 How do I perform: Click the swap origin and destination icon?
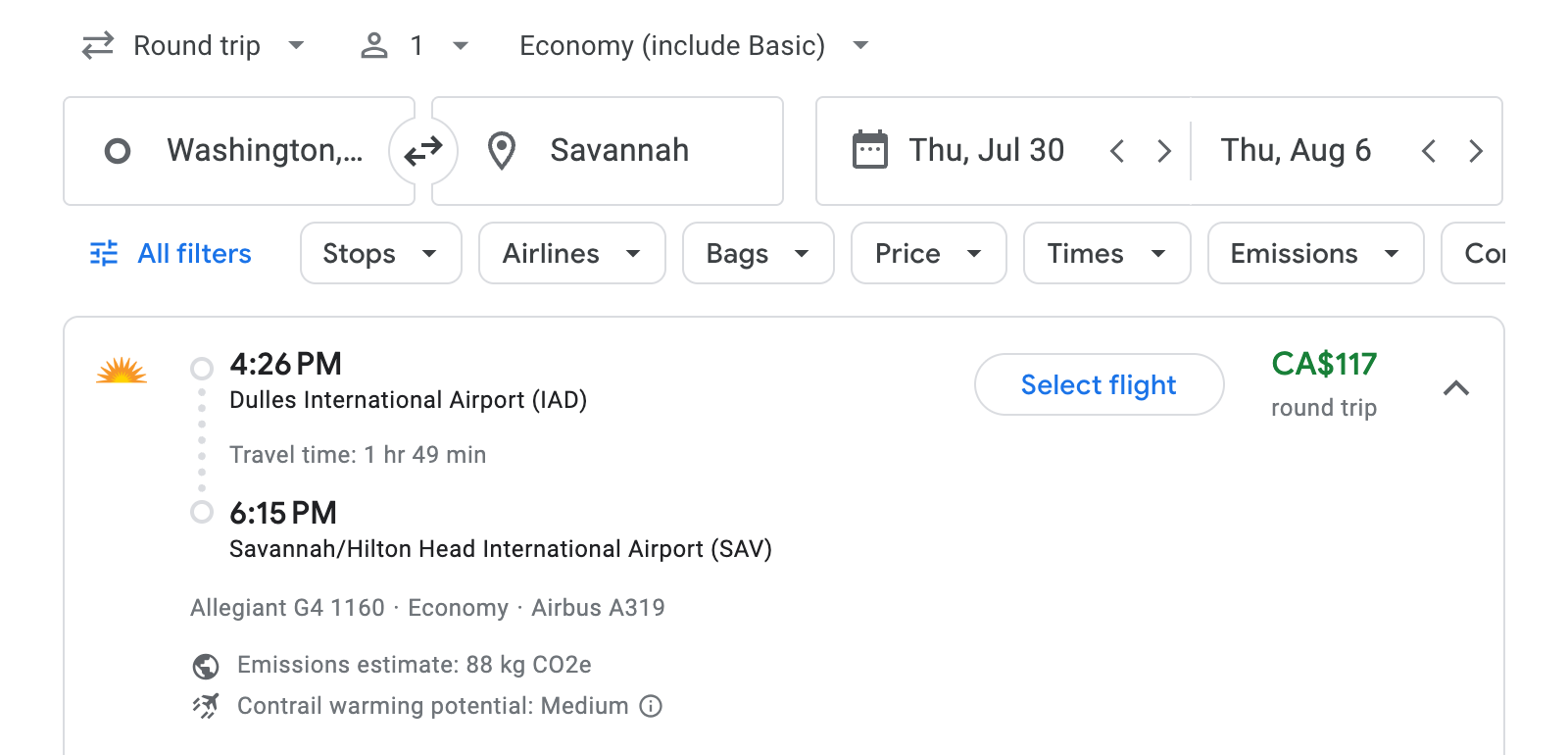point(422,150)
